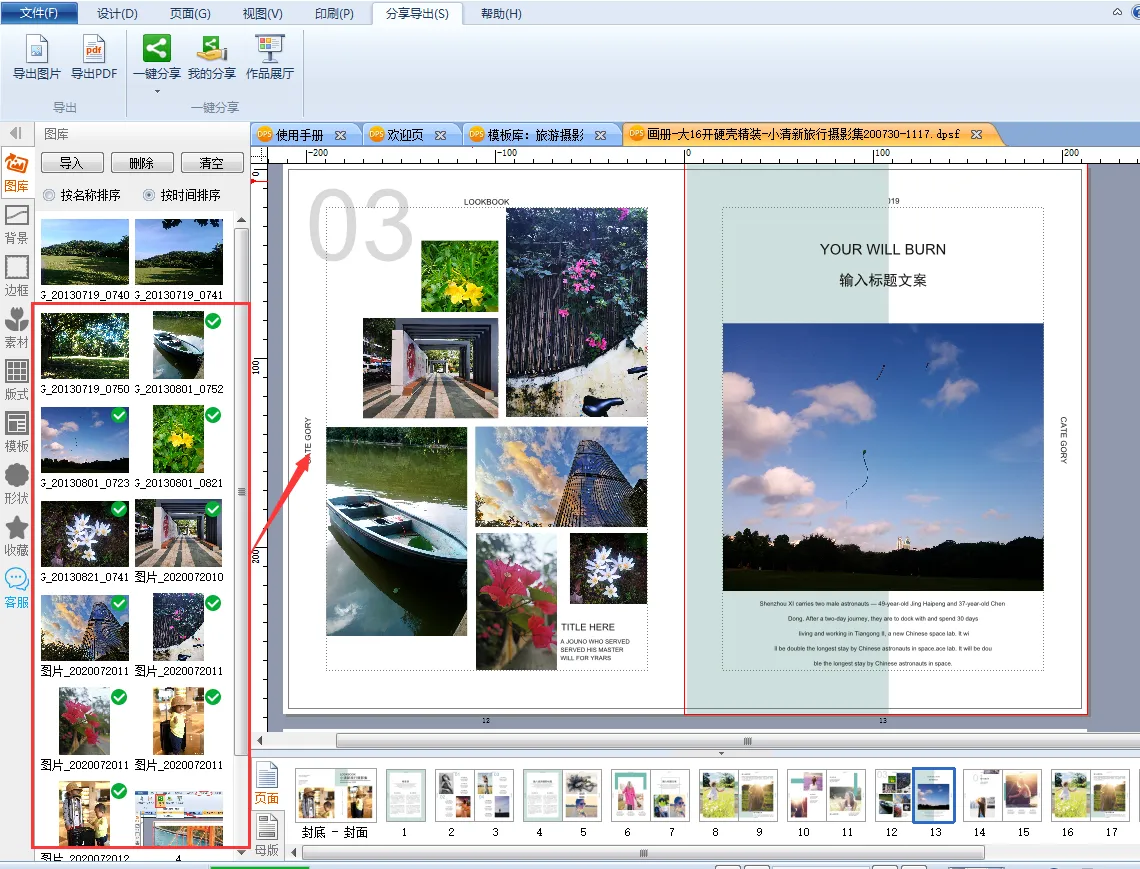The height and width of the screenshot is (869, 1140).
Task: Open the 设计(D) ribbon tab
Action: click(117, 13)
